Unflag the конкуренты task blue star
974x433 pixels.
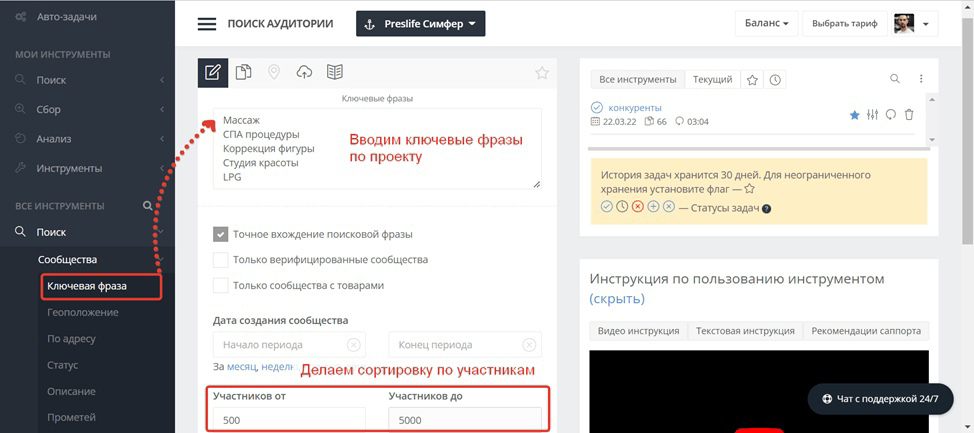pos(854,114)
